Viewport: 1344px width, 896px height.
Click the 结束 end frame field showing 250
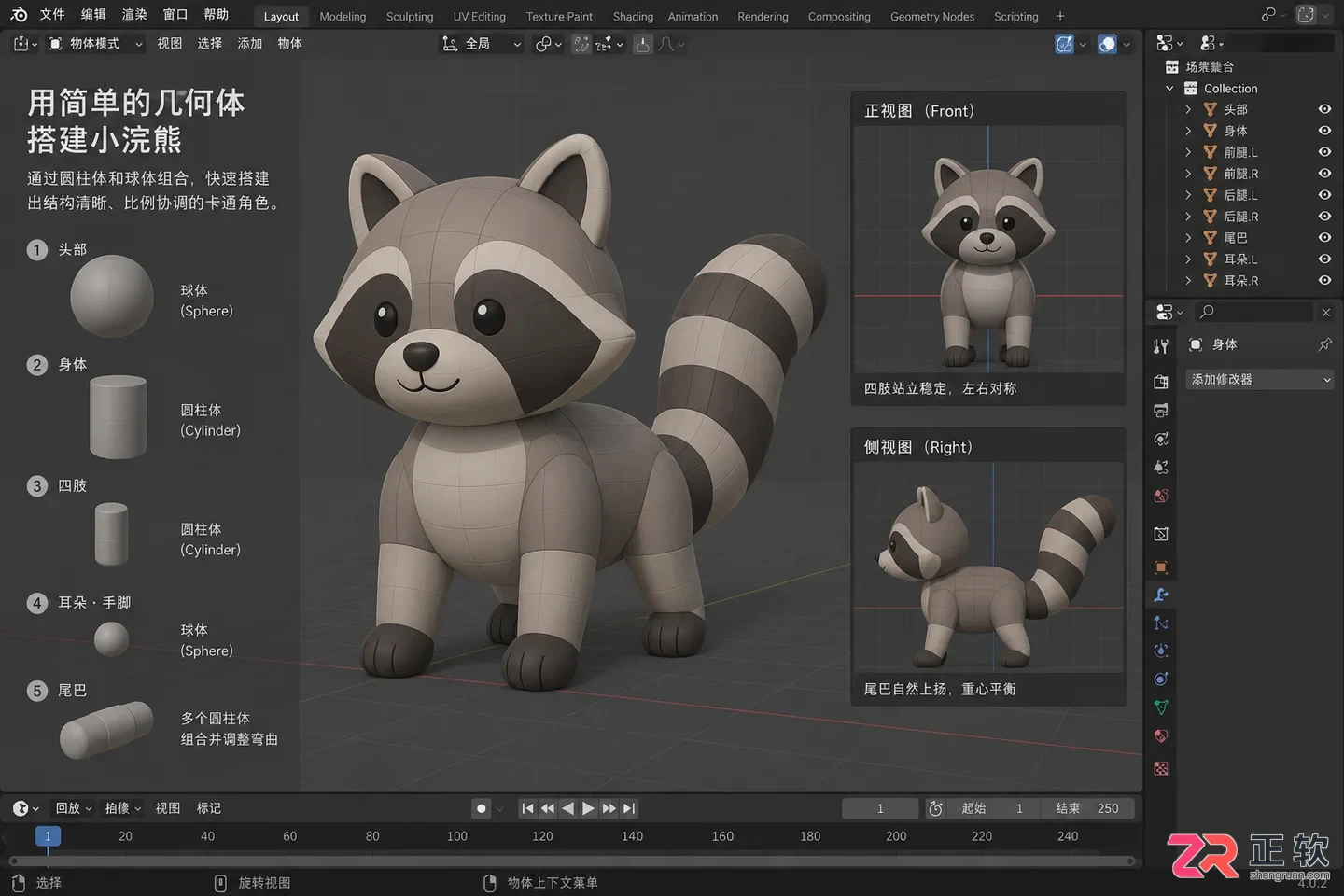pos(1087,808)
